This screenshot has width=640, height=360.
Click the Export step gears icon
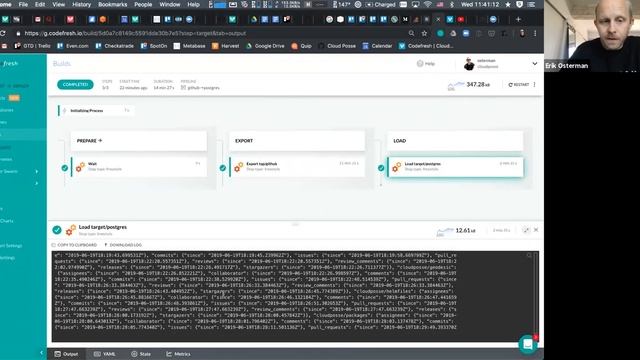click(x=238, y=167)
